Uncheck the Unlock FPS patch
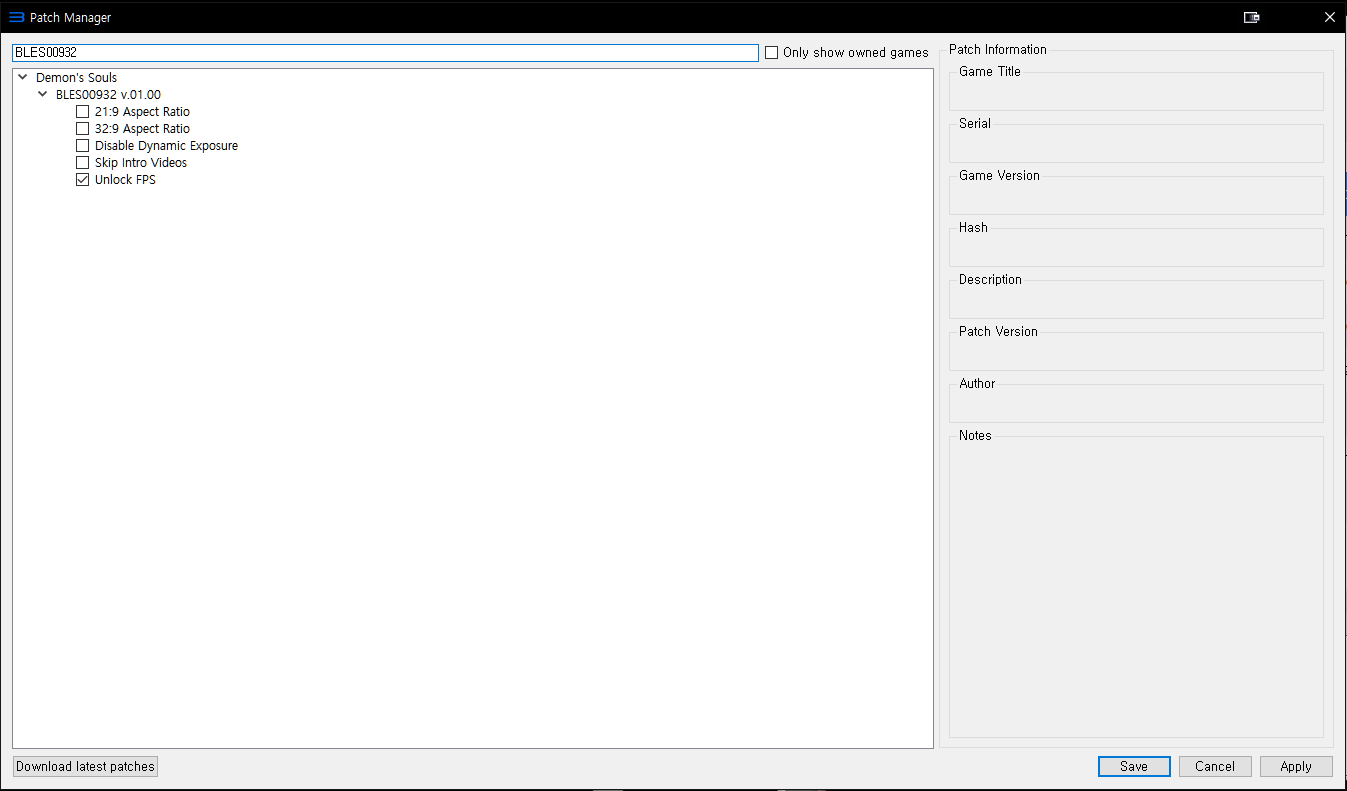The height and width of the screenshot is (791, 1347). (x=83, y=180)
